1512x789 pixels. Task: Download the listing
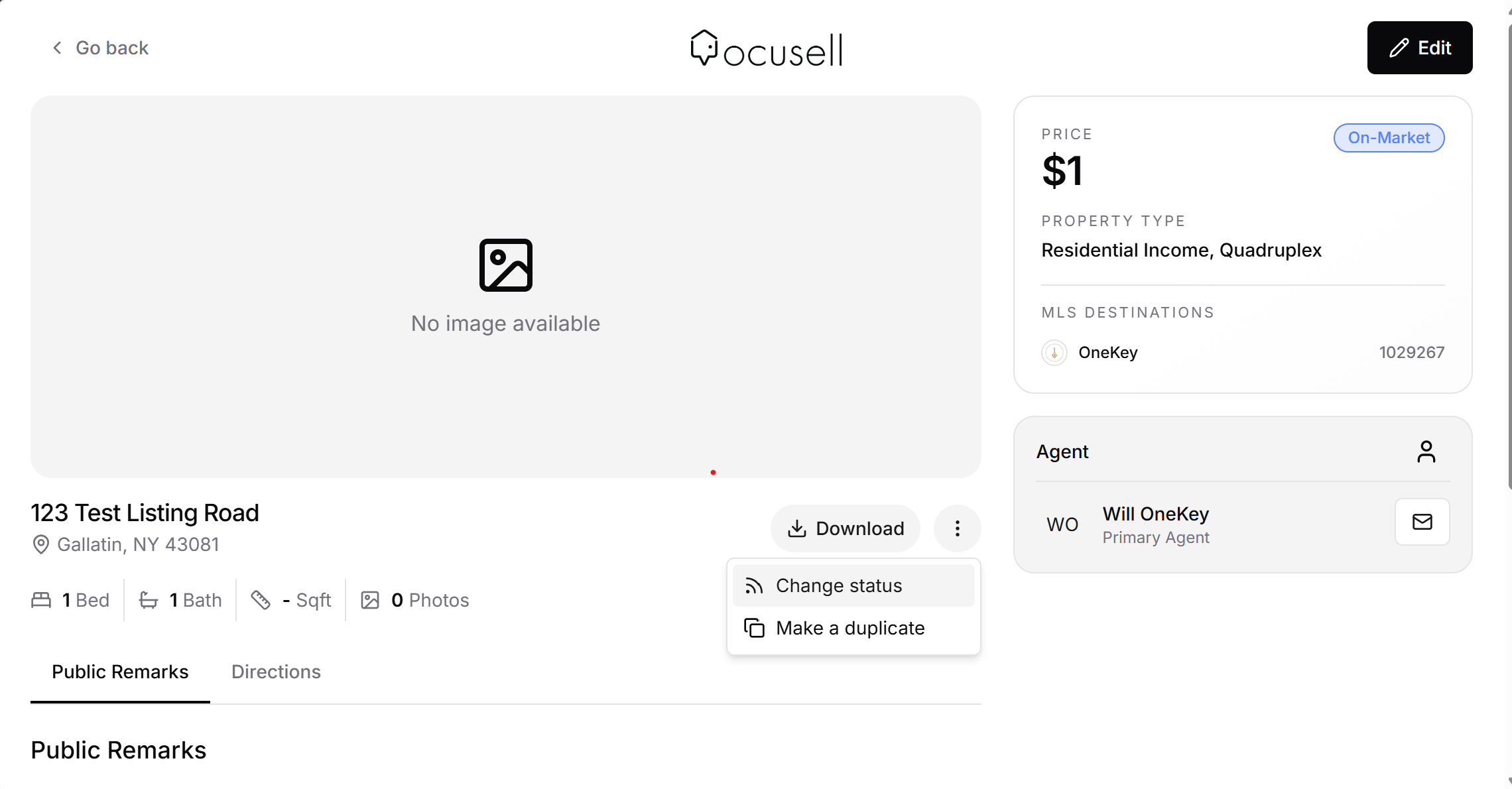coord(845,528)
